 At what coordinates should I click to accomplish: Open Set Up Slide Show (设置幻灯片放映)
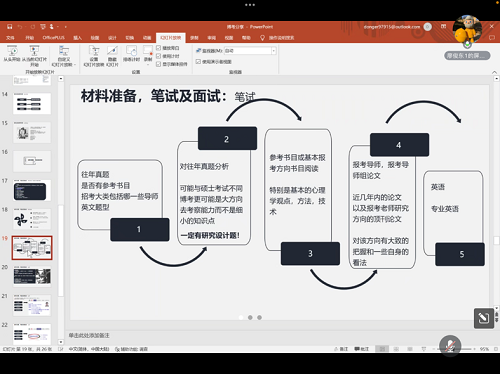pyautogui.click(x=94, y=56)
